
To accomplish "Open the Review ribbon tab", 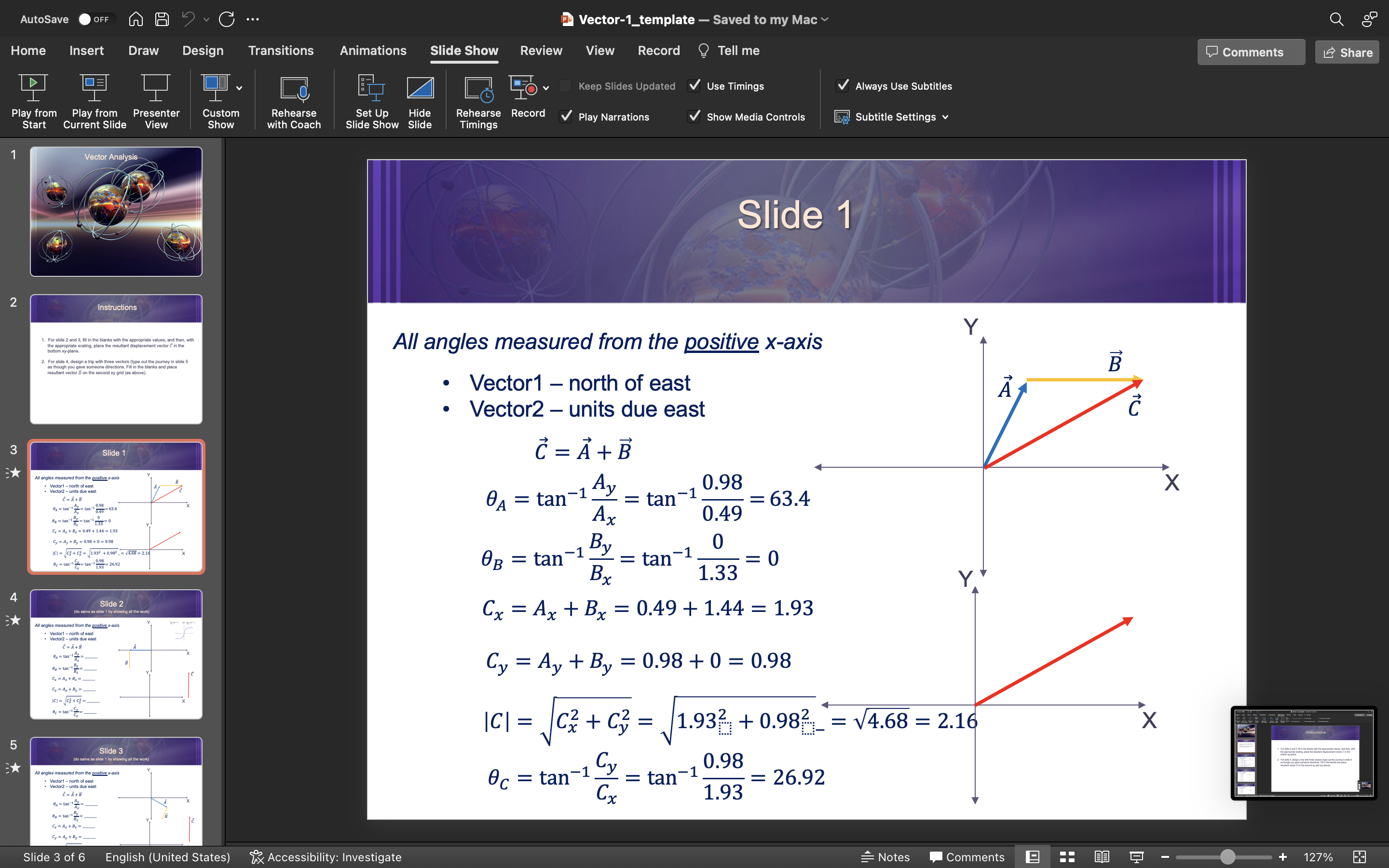I will point(540,51).
